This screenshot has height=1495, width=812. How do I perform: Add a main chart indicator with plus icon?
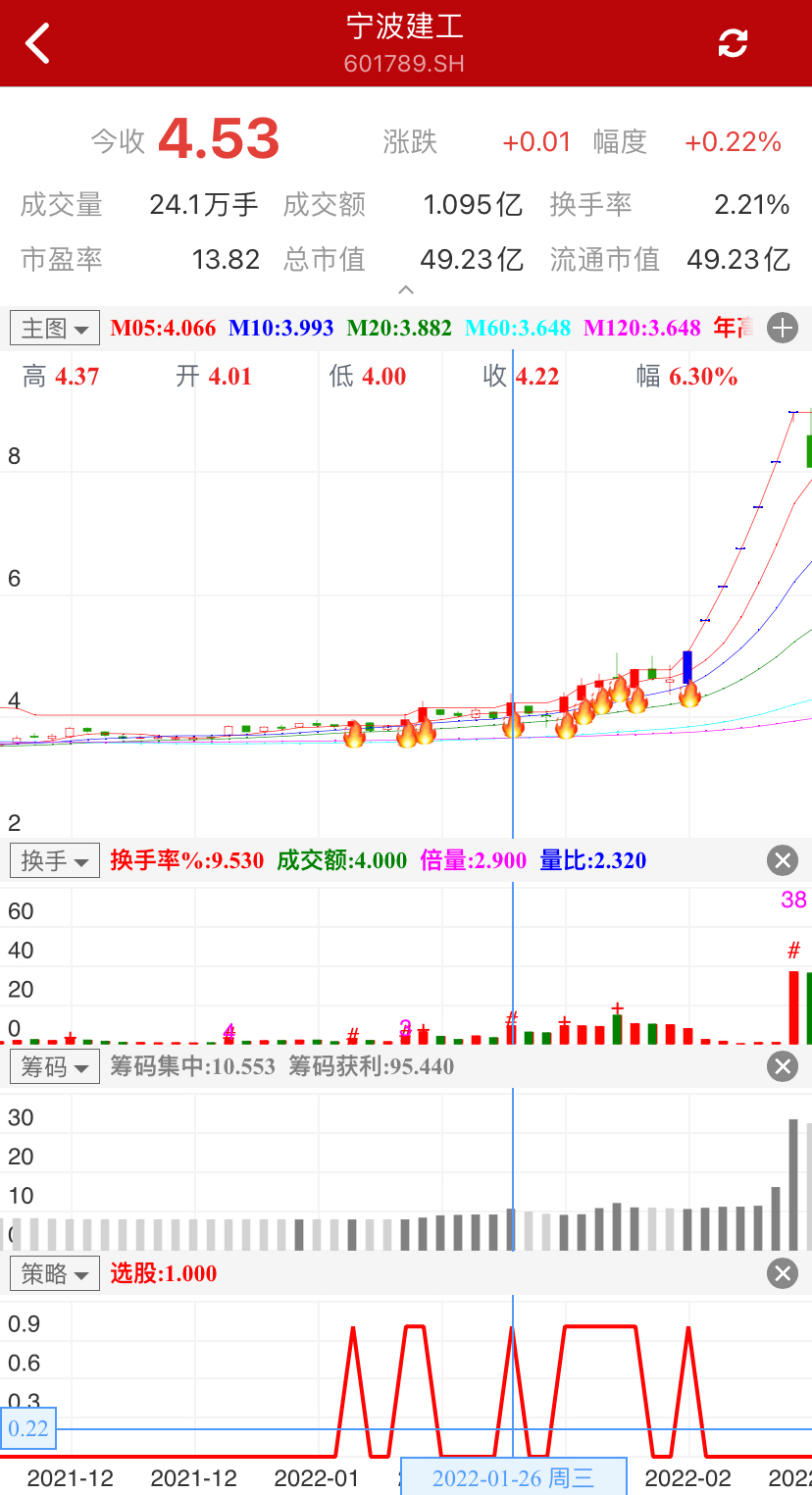pyautogui.click(x=782, y=328)
